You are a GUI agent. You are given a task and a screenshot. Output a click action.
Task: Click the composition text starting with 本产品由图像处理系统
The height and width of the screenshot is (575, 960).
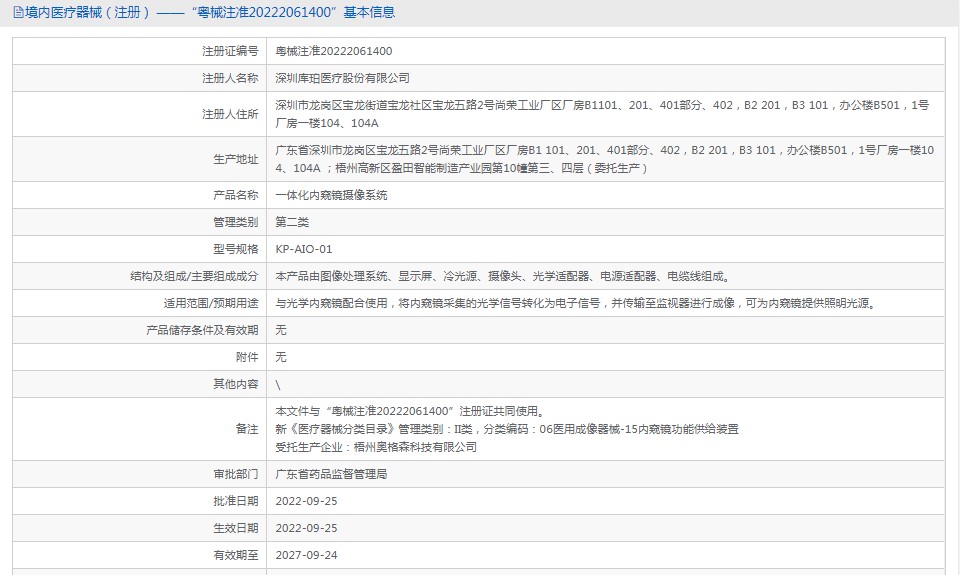coord(503,276)
